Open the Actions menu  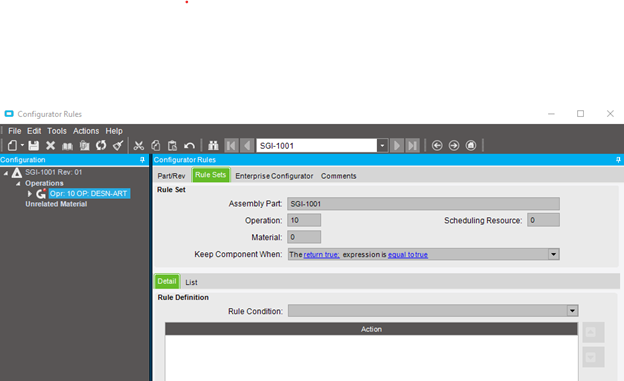click(x=86, y=131)
